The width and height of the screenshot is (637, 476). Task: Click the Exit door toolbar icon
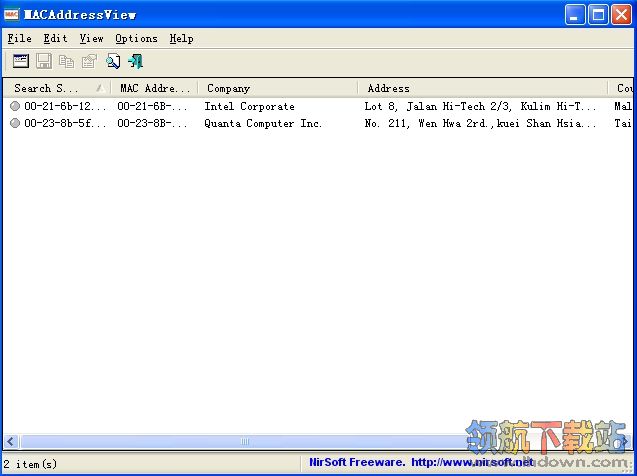[135, 61]
